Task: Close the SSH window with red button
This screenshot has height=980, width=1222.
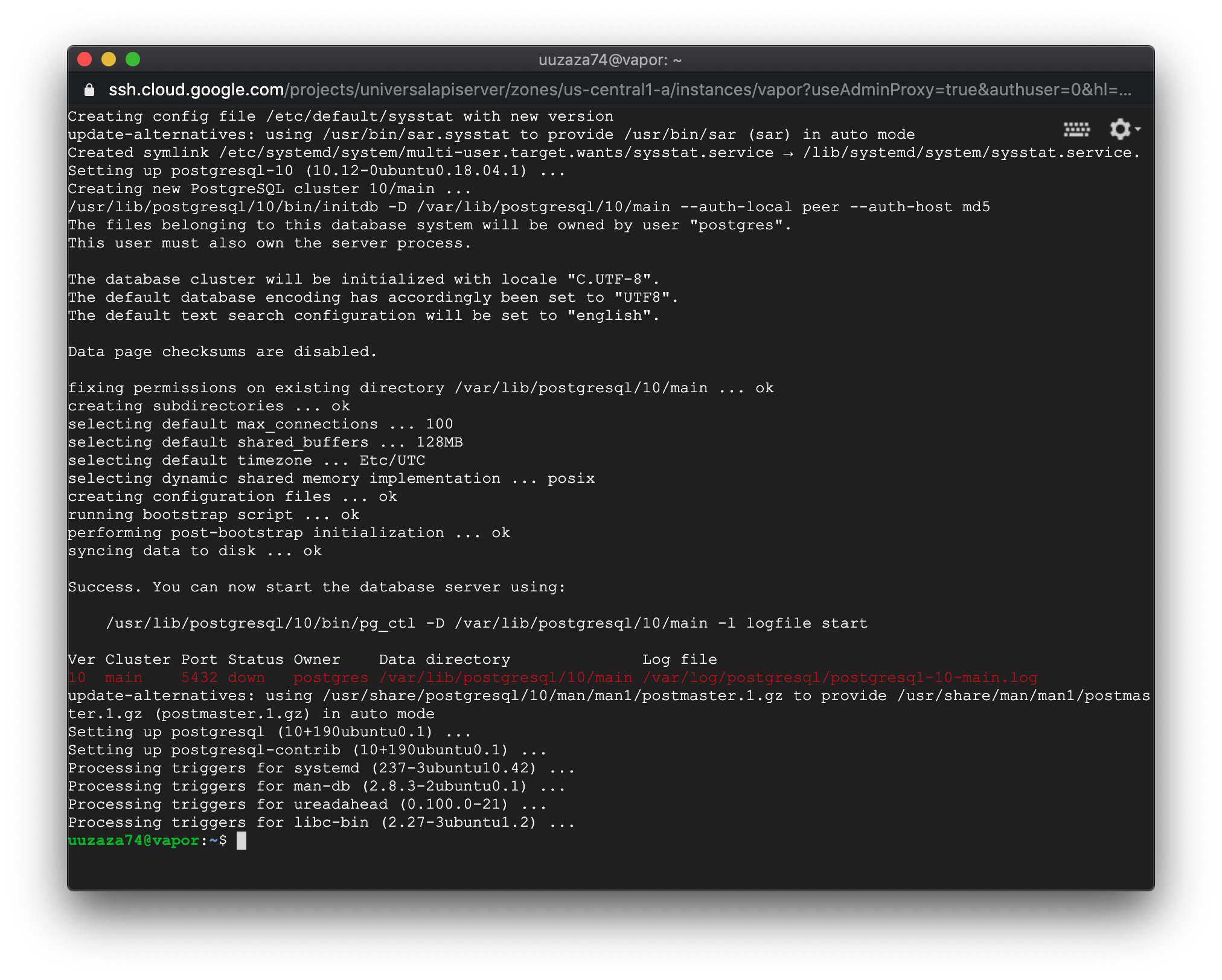Action: coord(85,59)
